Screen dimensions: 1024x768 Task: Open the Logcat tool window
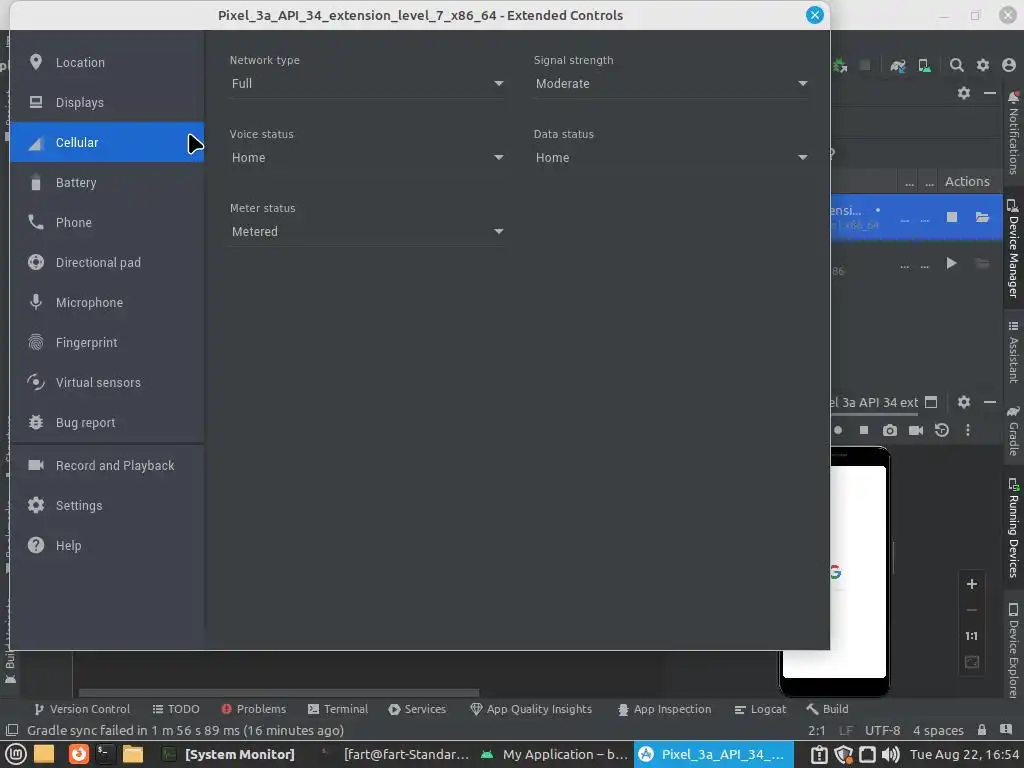760,709
